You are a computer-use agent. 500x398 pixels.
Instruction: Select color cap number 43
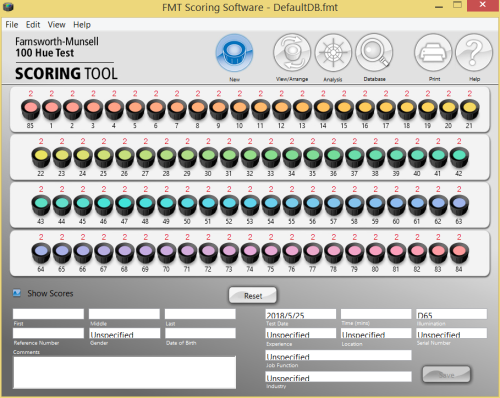pyautogui.click(x=41, y=205)
